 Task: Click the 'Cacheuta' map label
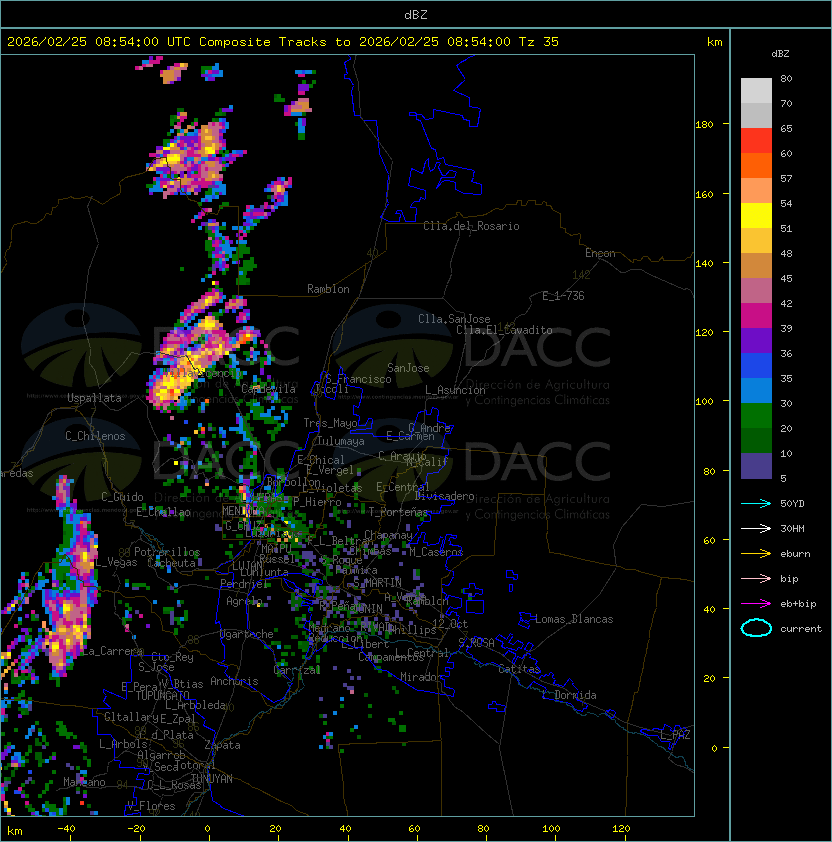[171, 563]
